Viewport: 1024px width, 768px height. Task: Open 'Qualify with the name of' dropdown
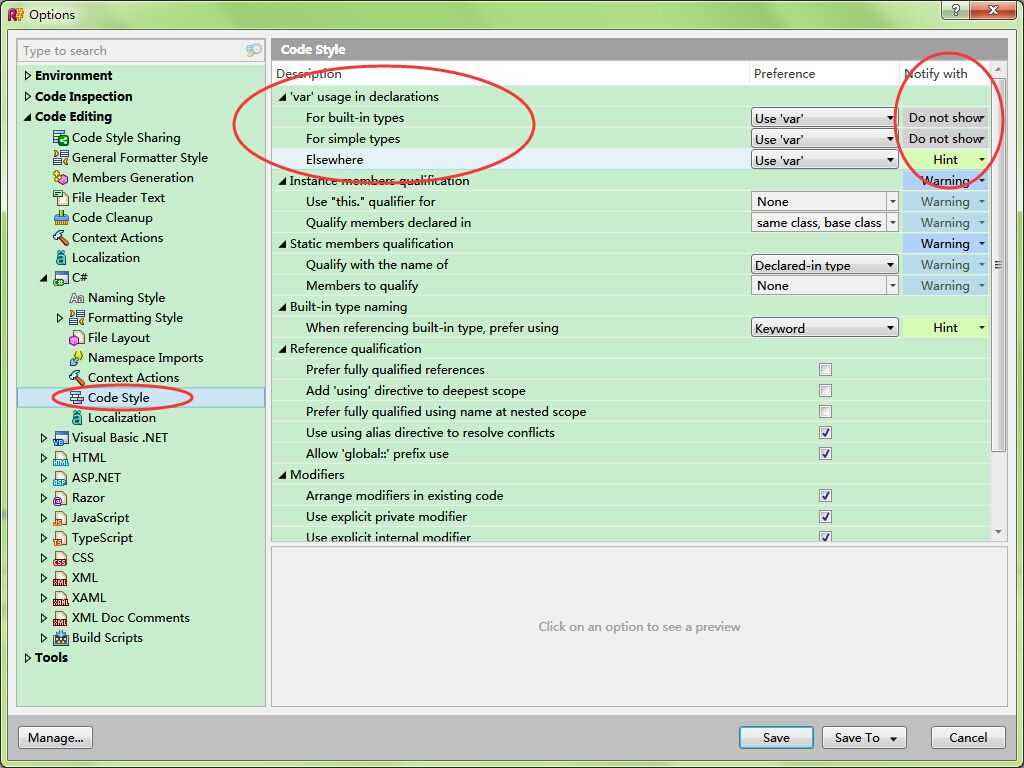[825, 264]
